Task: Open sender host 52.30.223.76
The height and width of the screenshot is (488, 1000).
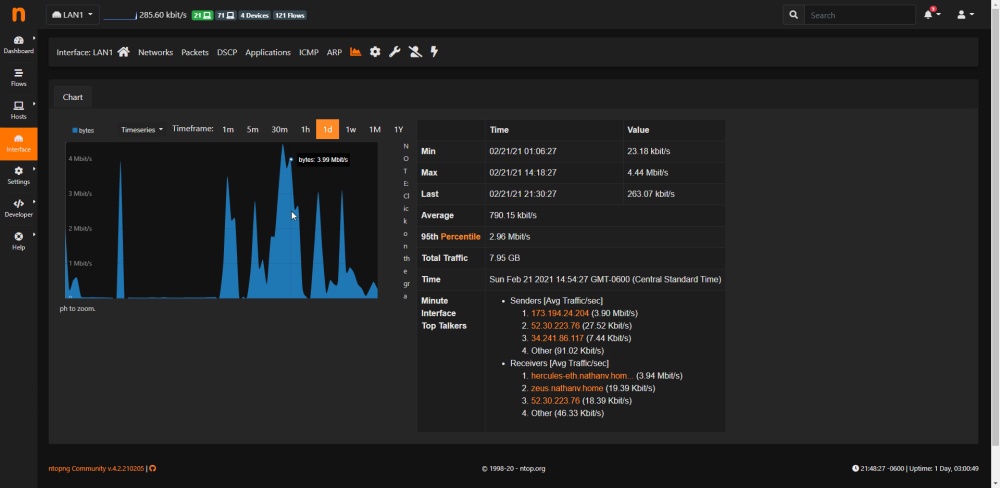Action: click(555, 325)
